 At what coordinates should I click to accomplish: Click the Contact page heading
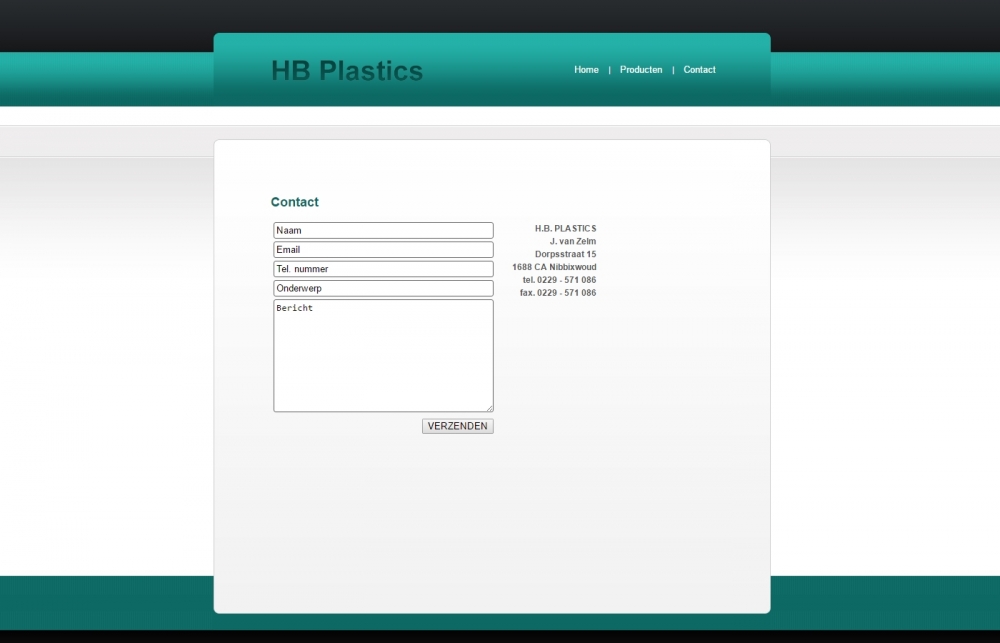pyautogui.click(x=295, y=202)
